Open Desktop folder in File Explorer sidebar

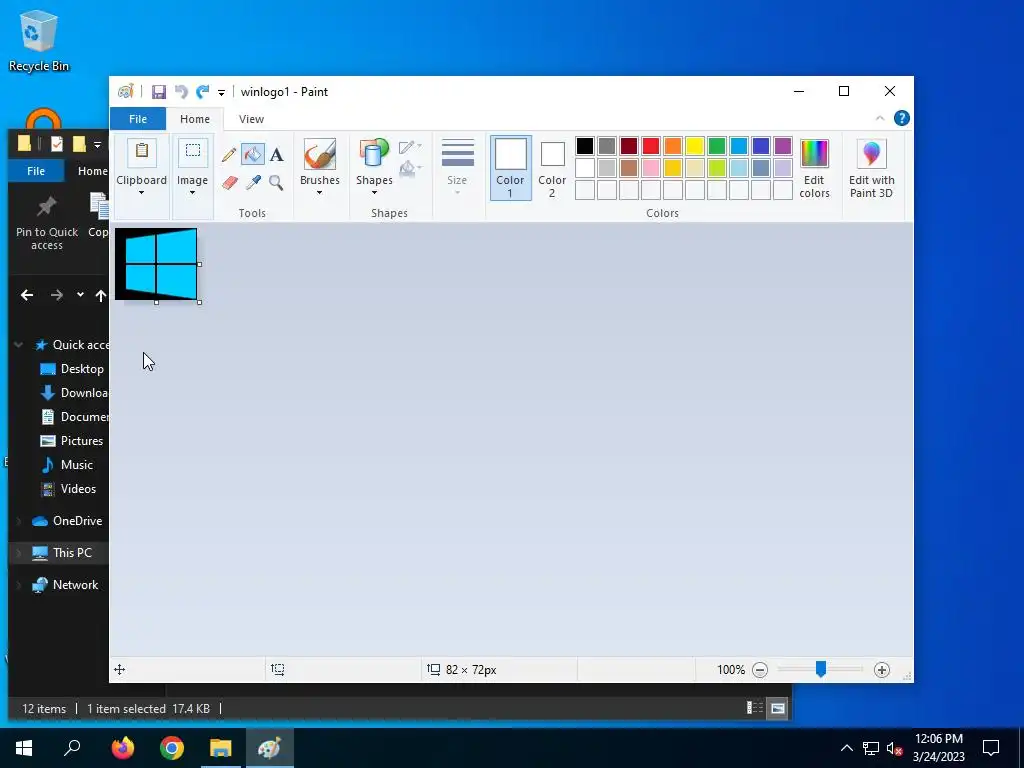click(72, 369)
